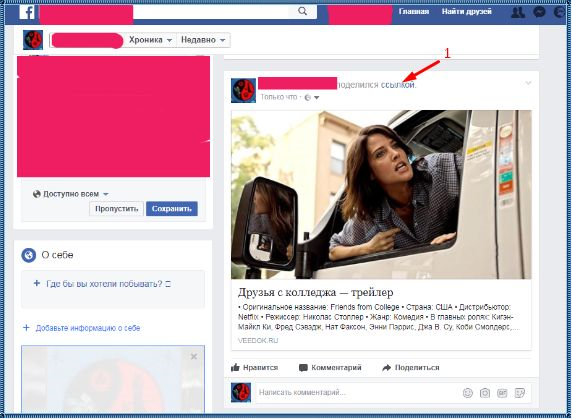Like the post with Нравится

[x=254, y=367]
